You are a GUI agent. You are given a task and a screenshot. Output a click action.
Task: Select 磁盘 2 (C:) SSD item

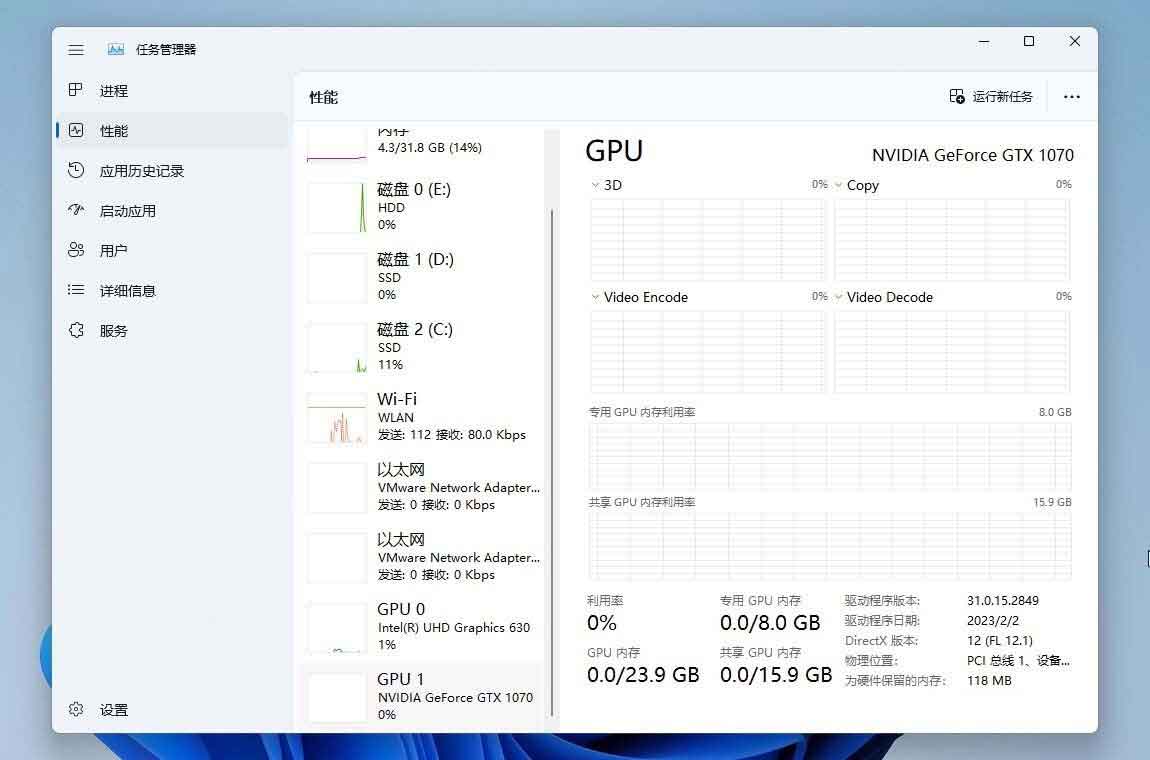click(422, 346)
